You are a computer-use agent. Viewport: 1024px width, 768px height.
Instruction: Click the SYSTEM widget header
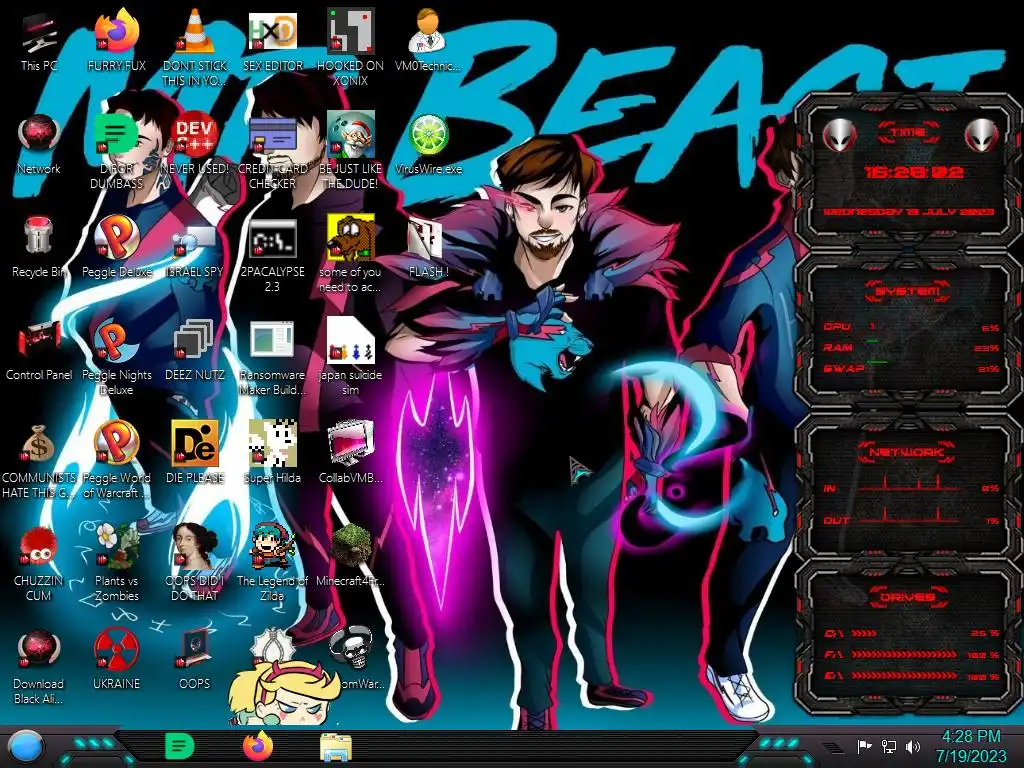click(908, 291)
